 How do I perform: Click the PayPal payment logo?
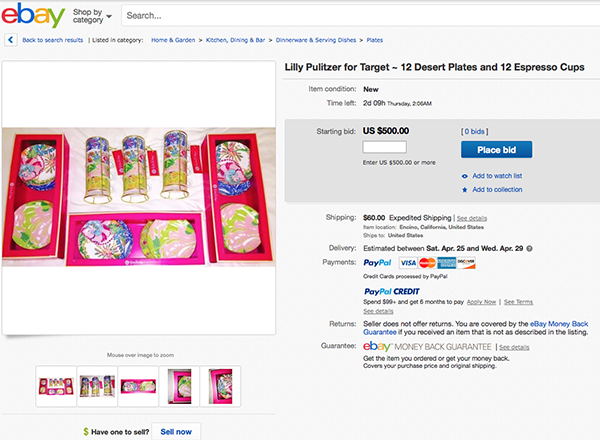380,263
